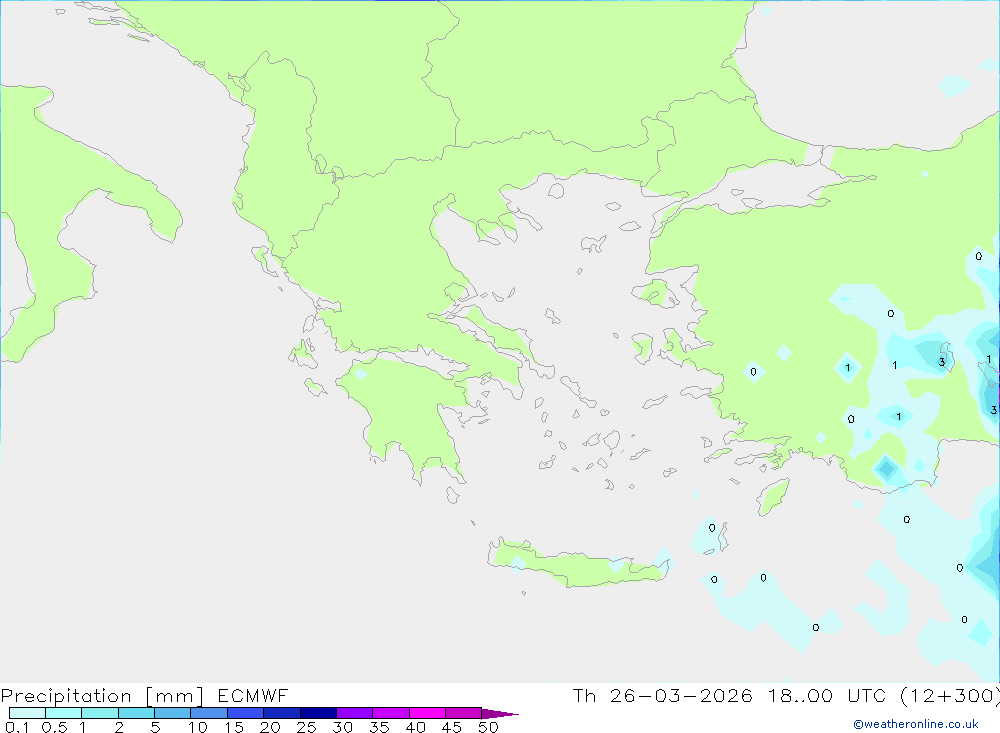Click the "50" legend scale label
1000x733 pixels.
(x=488, y=727)
